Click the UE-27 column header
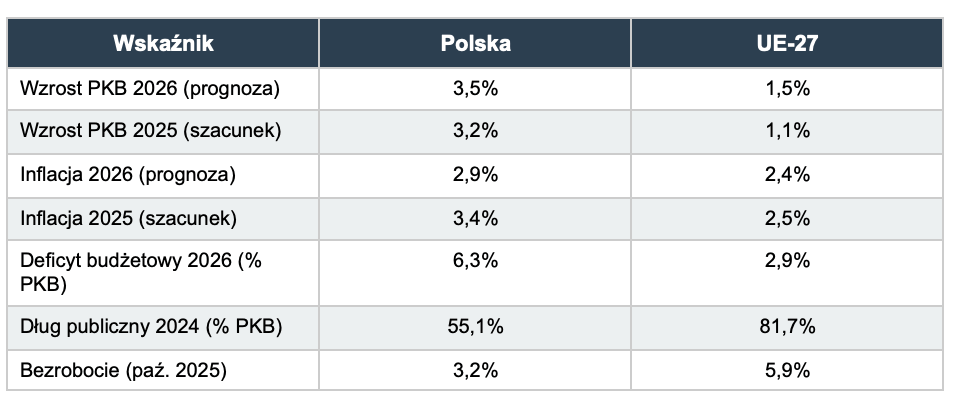Image resolution: width=961 pixels, height=401 pixels. 787,43
